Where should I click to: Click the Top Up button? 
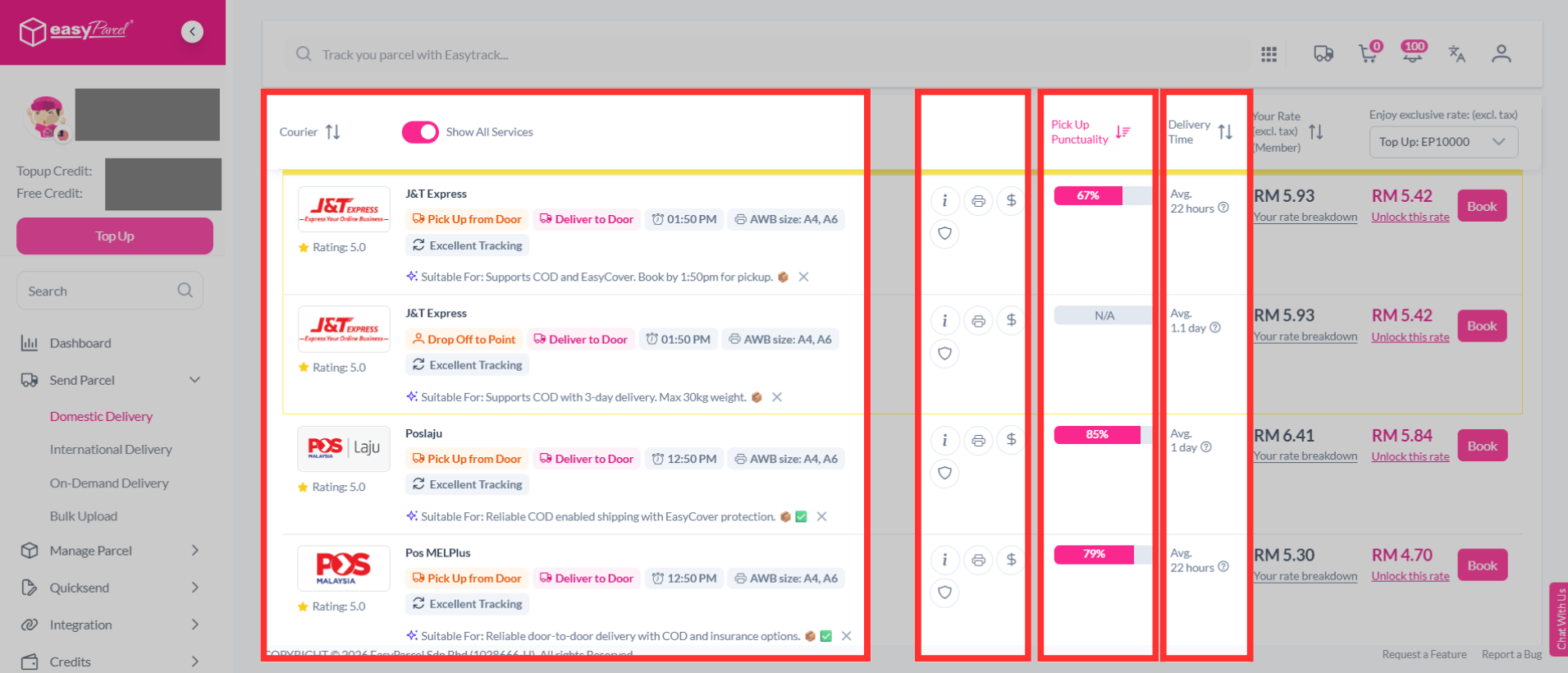click(115, 236)
